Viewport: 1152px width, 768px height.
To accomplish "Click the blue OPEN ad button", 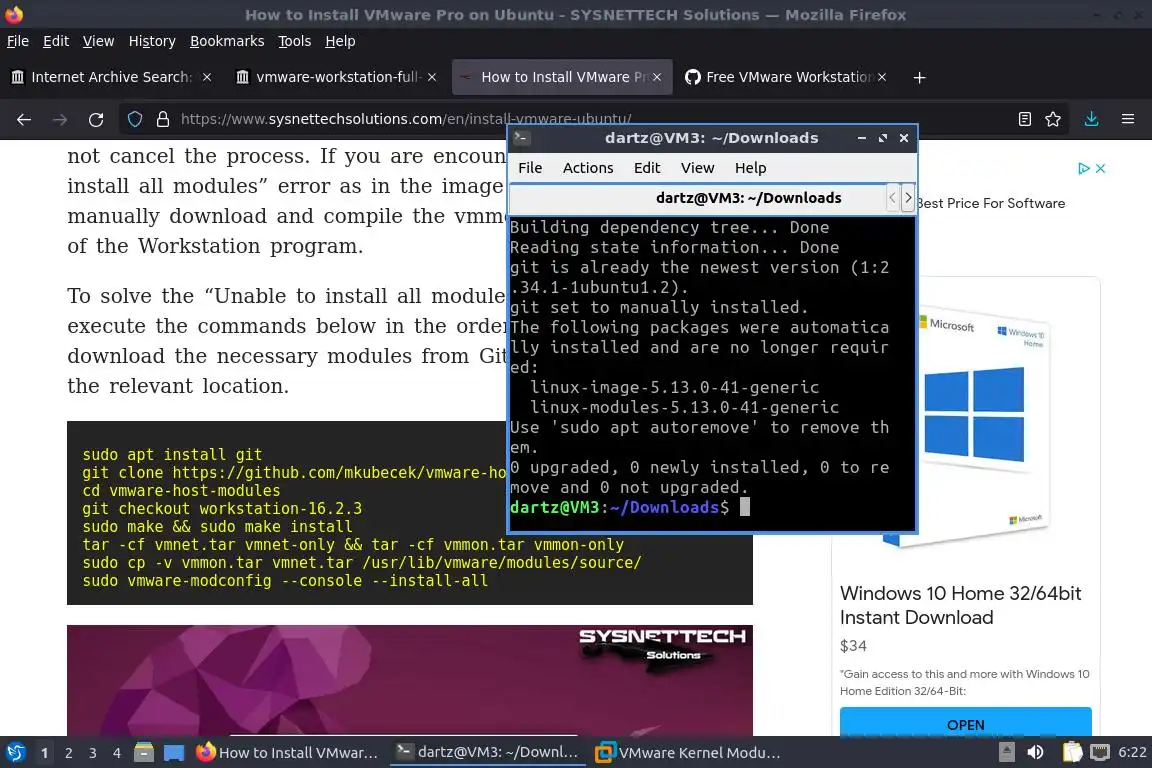I will 965,723.
